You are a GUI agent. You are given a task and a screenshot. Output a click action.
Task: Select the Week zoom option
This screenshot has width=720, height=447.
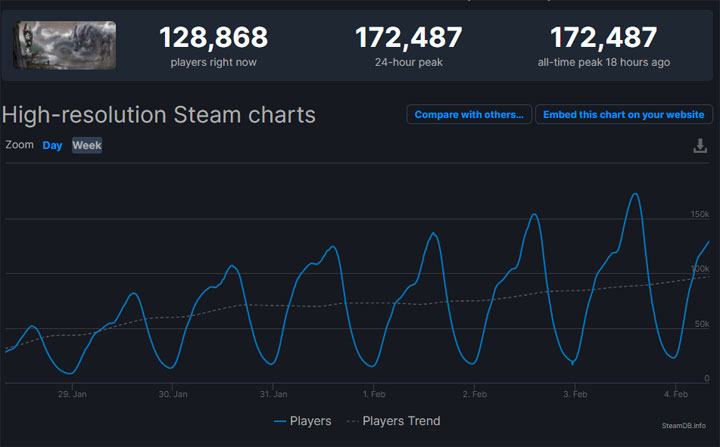[87, 145]
